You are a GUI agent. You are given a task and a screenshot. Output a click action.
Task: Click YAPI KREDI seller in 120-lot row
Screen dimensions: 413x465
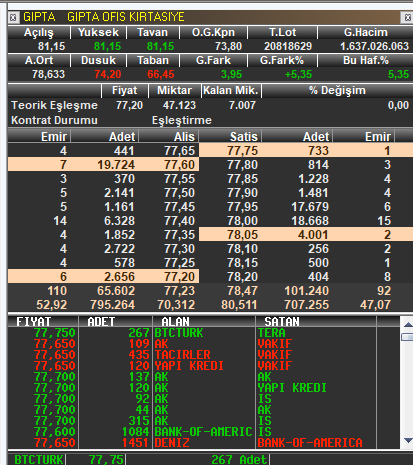(292, 388)
